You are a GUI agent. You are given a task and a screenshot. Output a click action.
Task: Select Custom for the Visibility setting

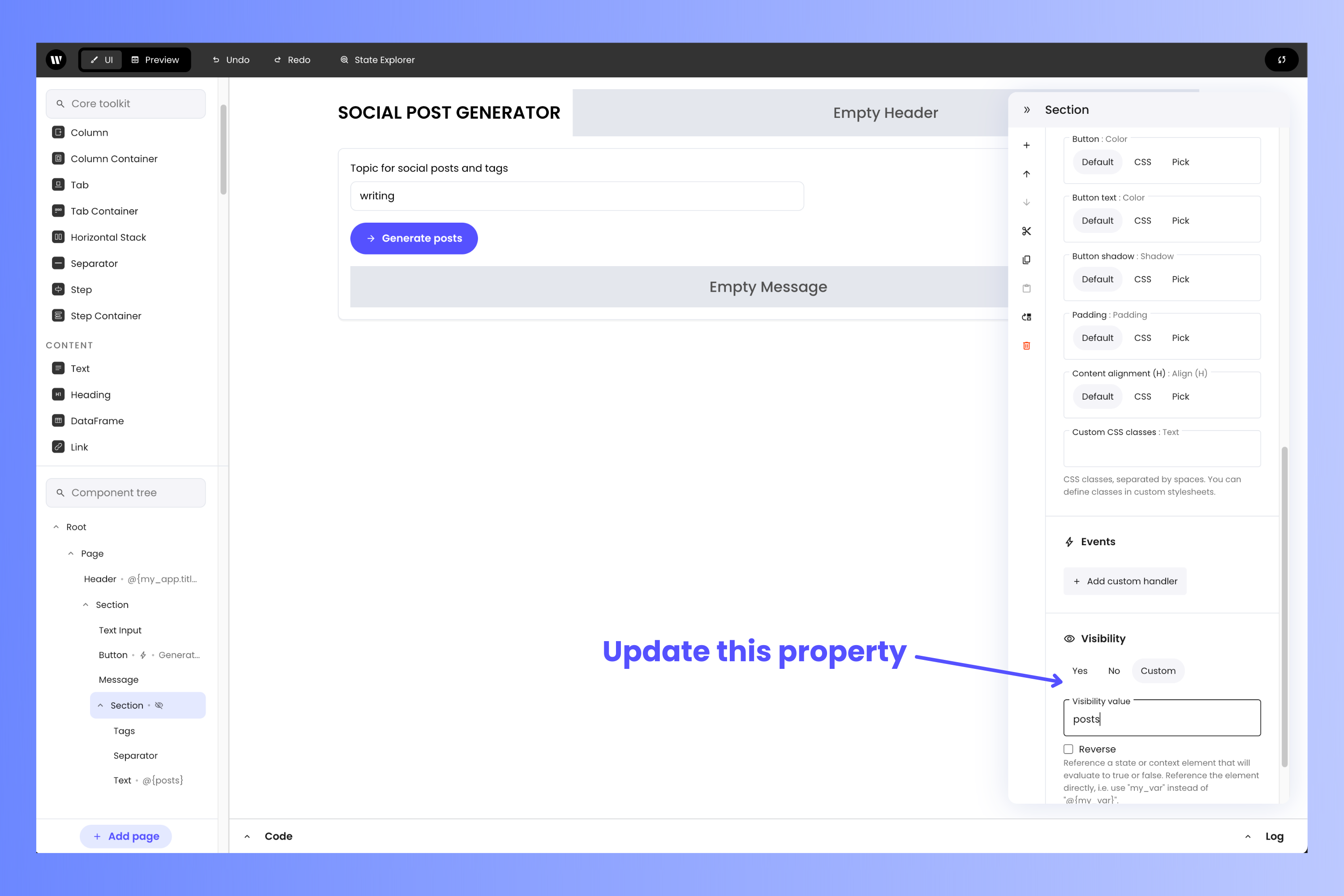pos(1158,670)
